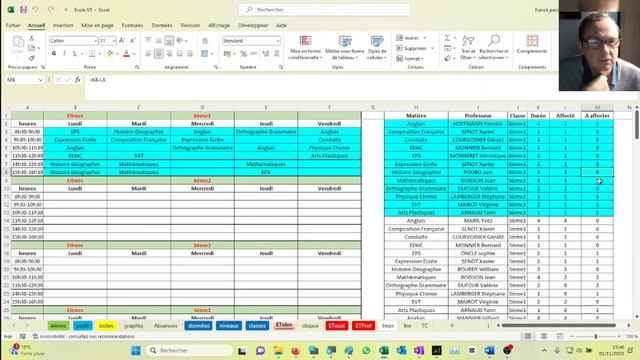Image resolution: width=640 pixels, height=360 pixels.
Task: Click the AutoSum sigma icon
Action: point(447,38)
